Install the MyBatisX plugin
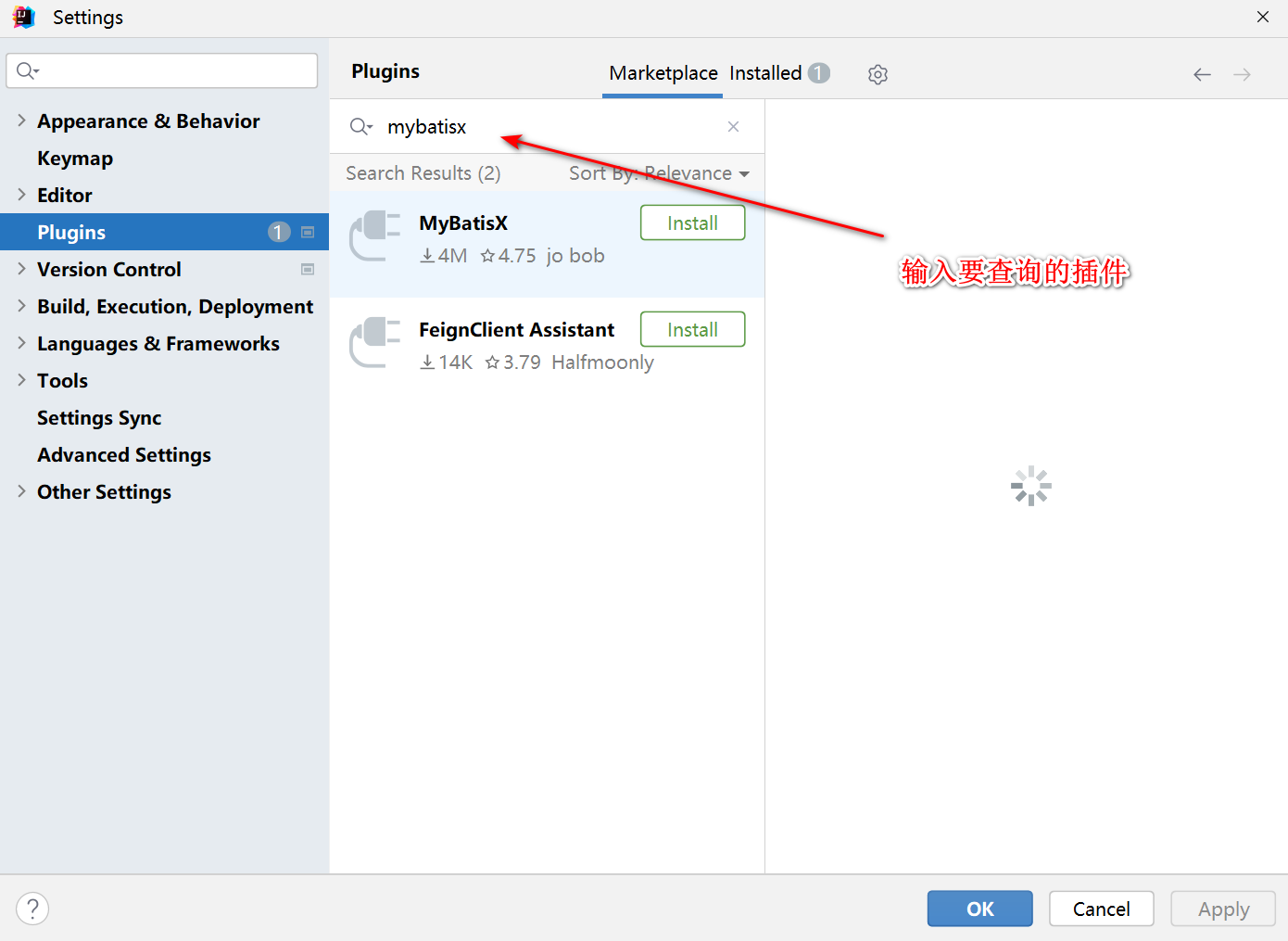Screen dimensions: 1288x941 [692, 223]
